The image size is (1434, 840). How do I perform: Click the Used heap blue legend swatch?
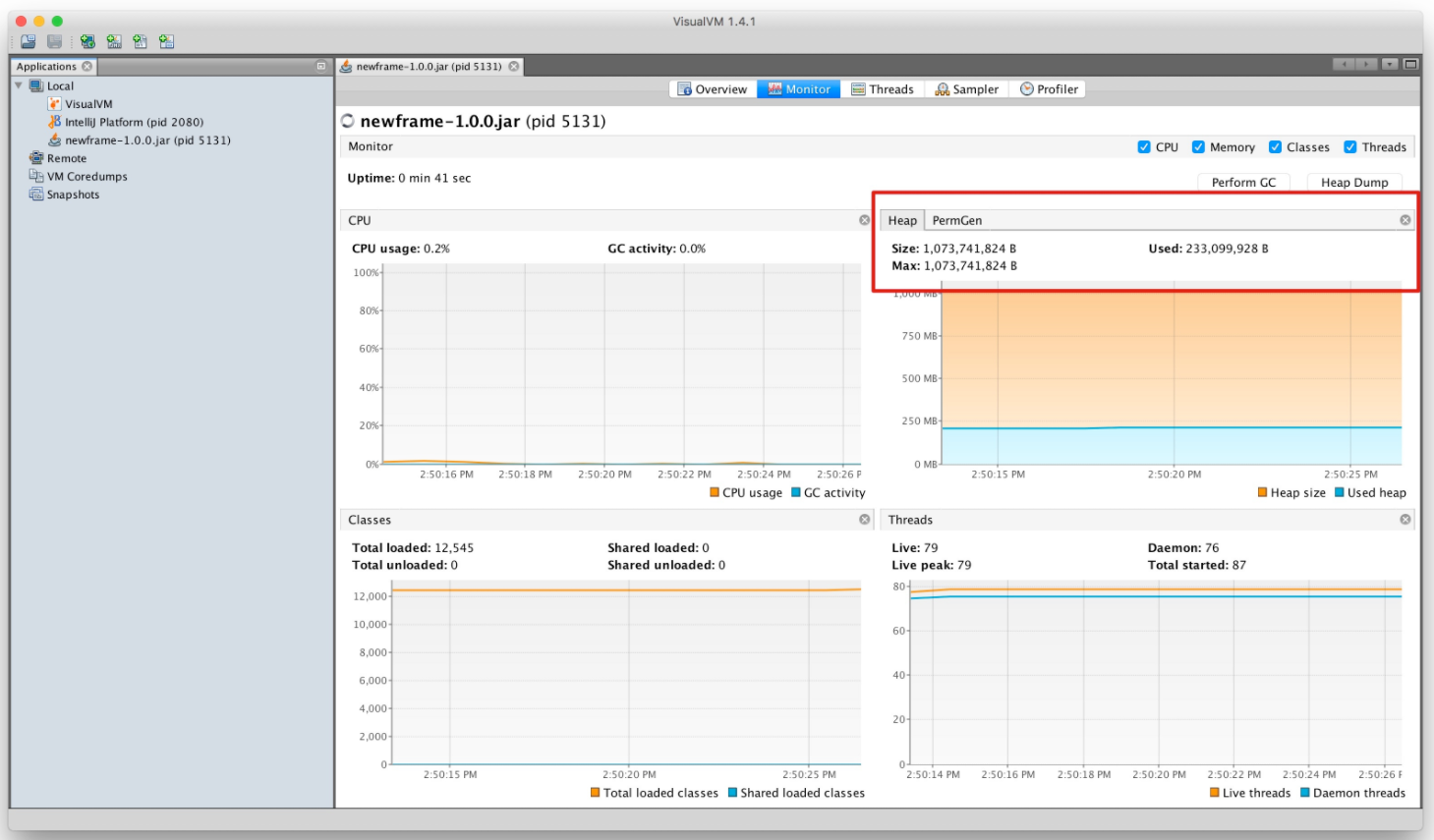point(1340,492)
